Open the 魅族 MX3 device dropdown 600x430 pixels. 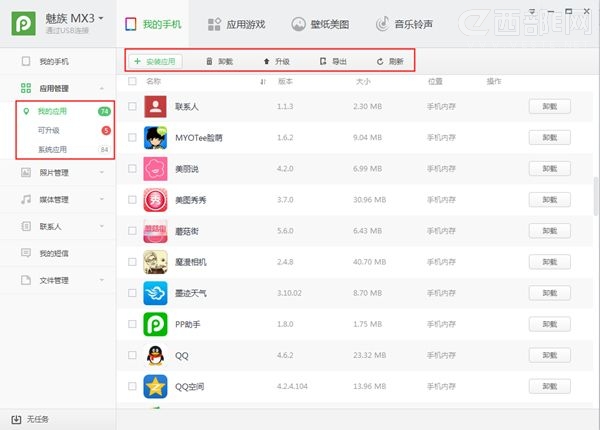coord(101,18)
